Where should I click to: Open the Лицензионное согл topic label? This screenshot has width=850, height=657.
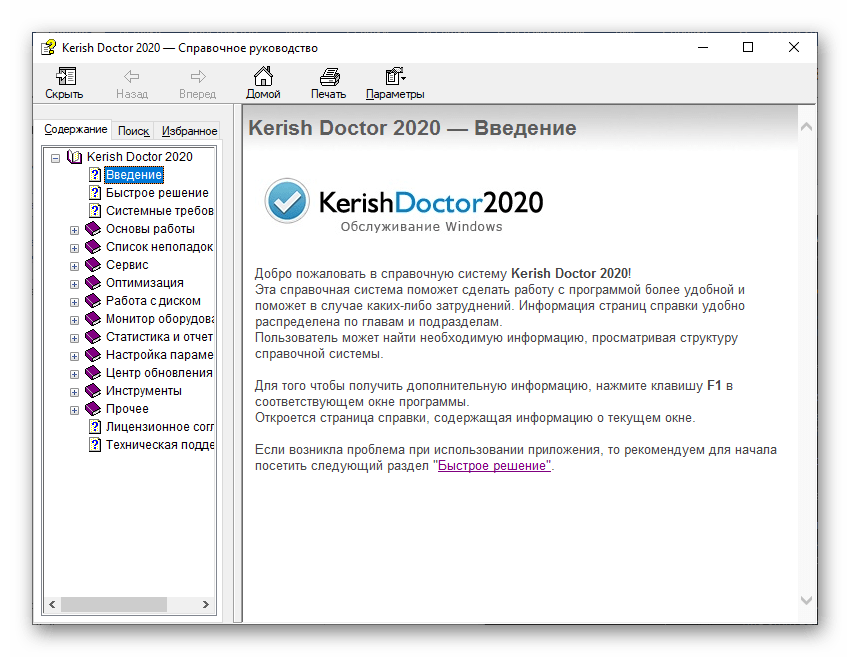coord(160,427)
